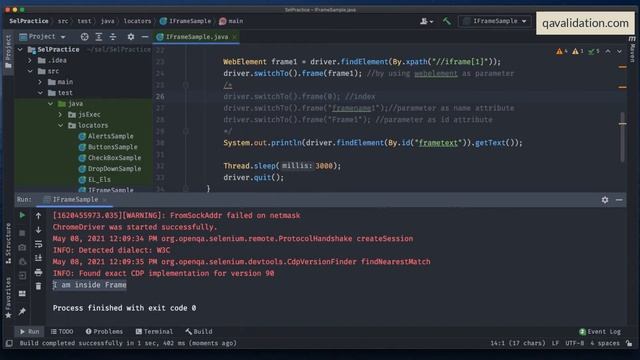Click the down arrow icon in Run panel
Image resolution: width=640 pixels, height=360 pixels.
click(38, 230)
